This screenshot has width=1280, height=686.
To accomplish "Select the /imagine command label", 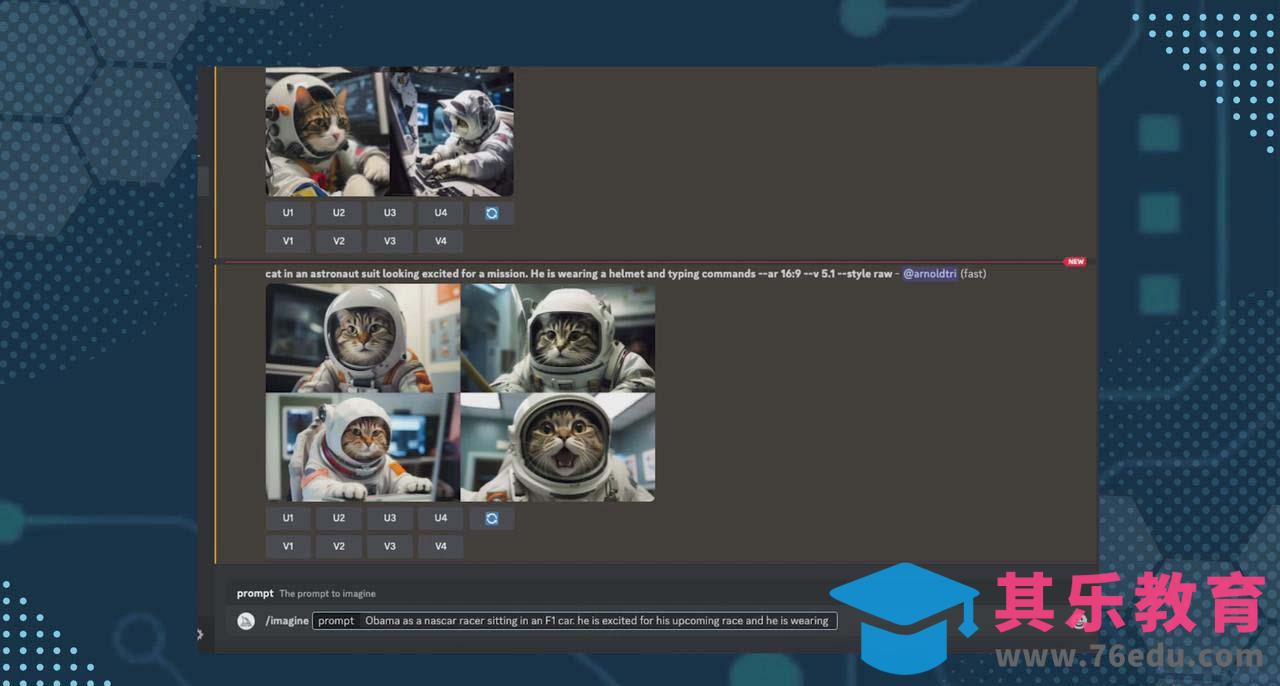I will pos(287,621).
